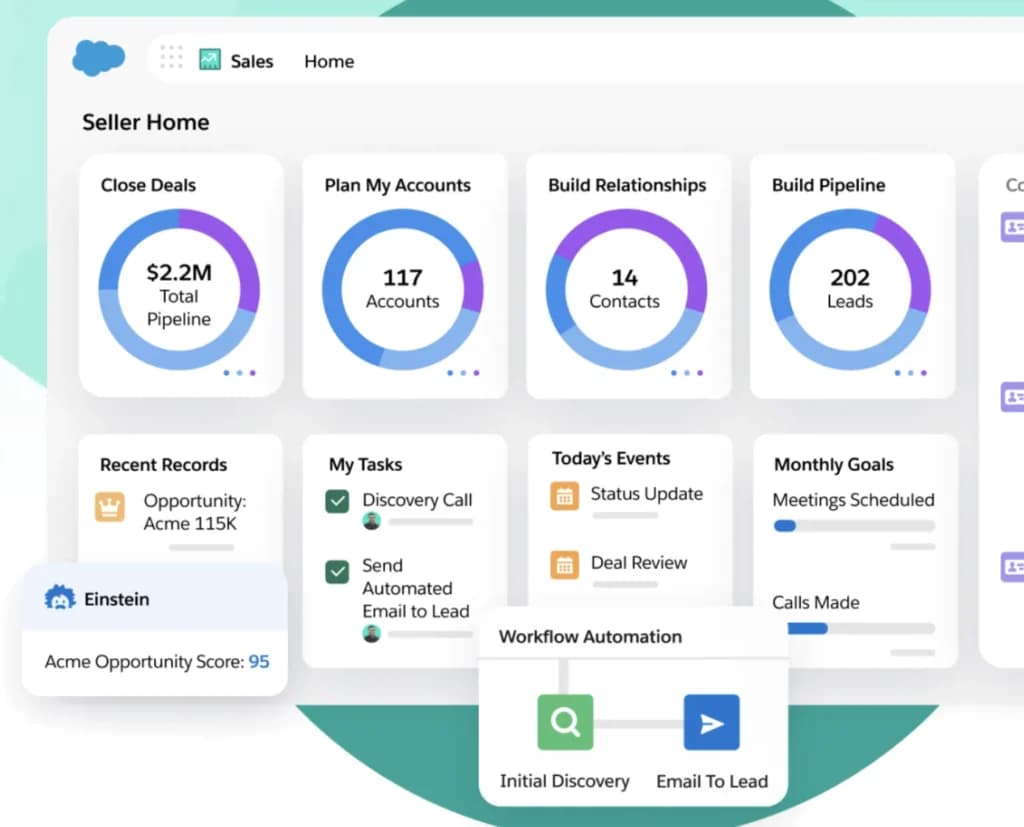Click the 117 Accounts donut chart
Viewport: 1024px width, 827px height.
point(402,289)
